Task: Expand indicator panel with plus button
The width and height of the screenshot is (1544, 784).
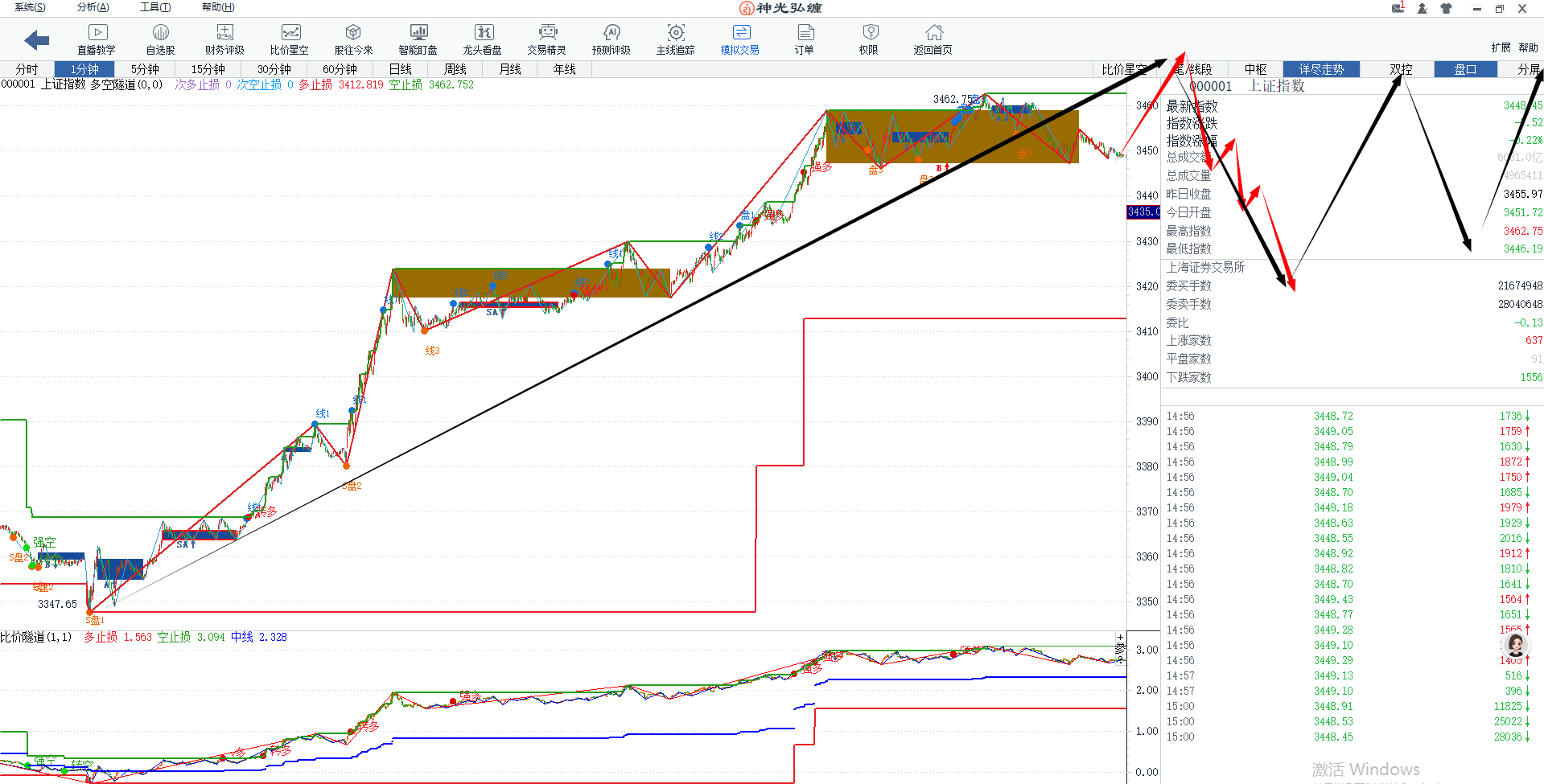Action: [1119, 637]
